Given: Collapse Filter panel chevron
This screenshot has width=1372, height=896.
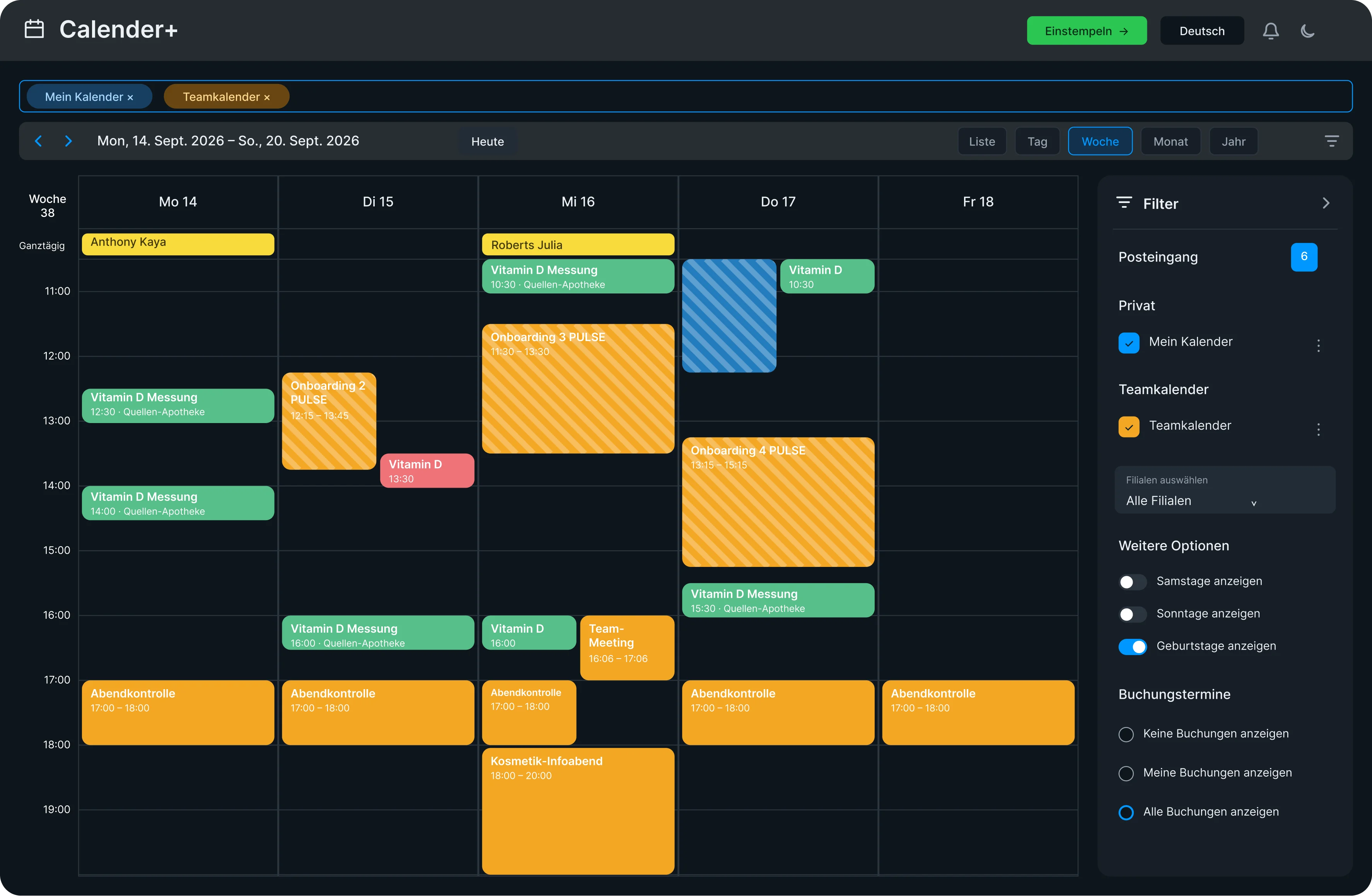Looking at the screenshot, I should tap(1326, 203).
